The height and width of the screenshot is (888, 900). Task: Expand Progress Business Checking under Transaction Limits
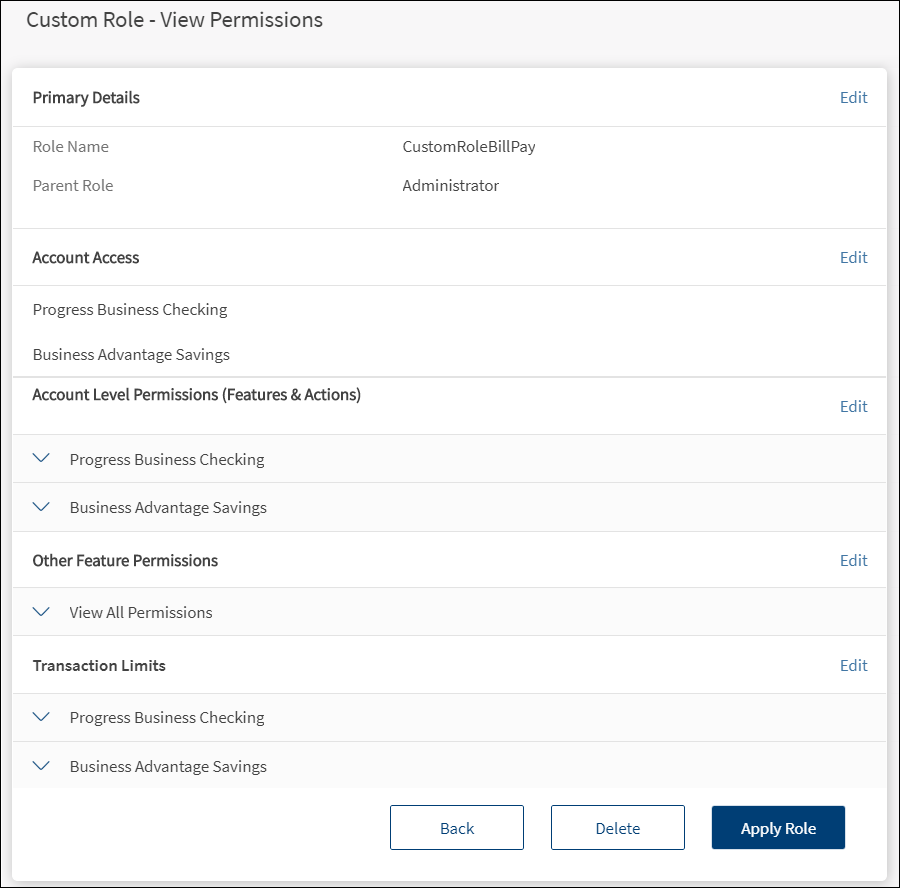coord(41,717)
